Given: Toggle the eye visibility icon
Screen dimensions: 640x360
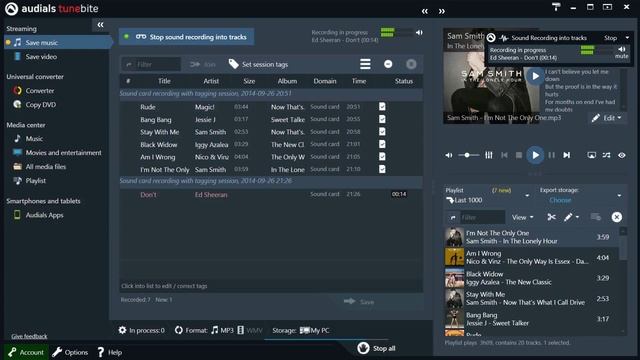Looking at the screenshot, I should pos(622,155).
